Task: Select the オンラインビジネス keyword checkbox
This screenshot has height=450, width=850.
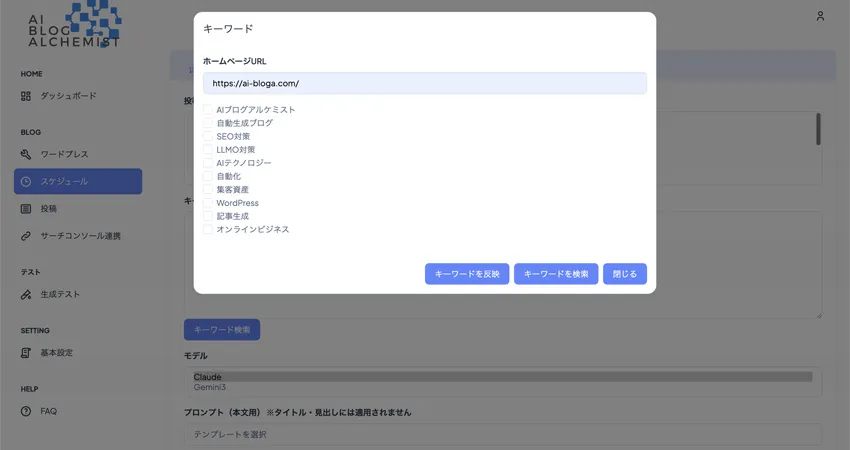Action: pos(208,229)
